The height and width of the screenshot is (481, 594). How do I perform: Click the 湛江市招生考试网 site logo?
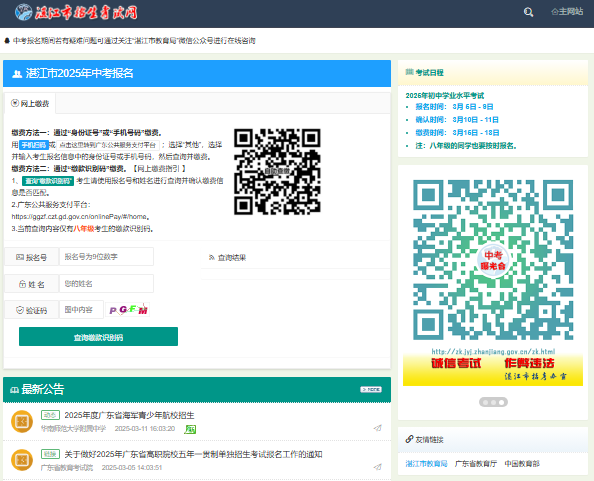tap(76, 12)
